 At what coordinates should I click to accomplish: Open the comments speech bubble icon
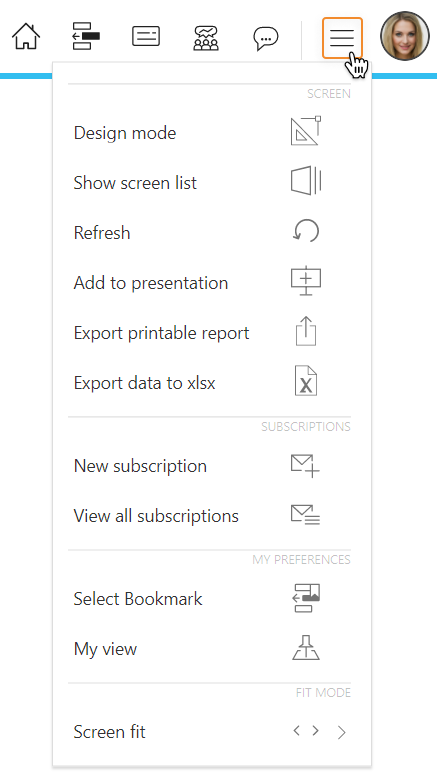(x=266, y=38)
